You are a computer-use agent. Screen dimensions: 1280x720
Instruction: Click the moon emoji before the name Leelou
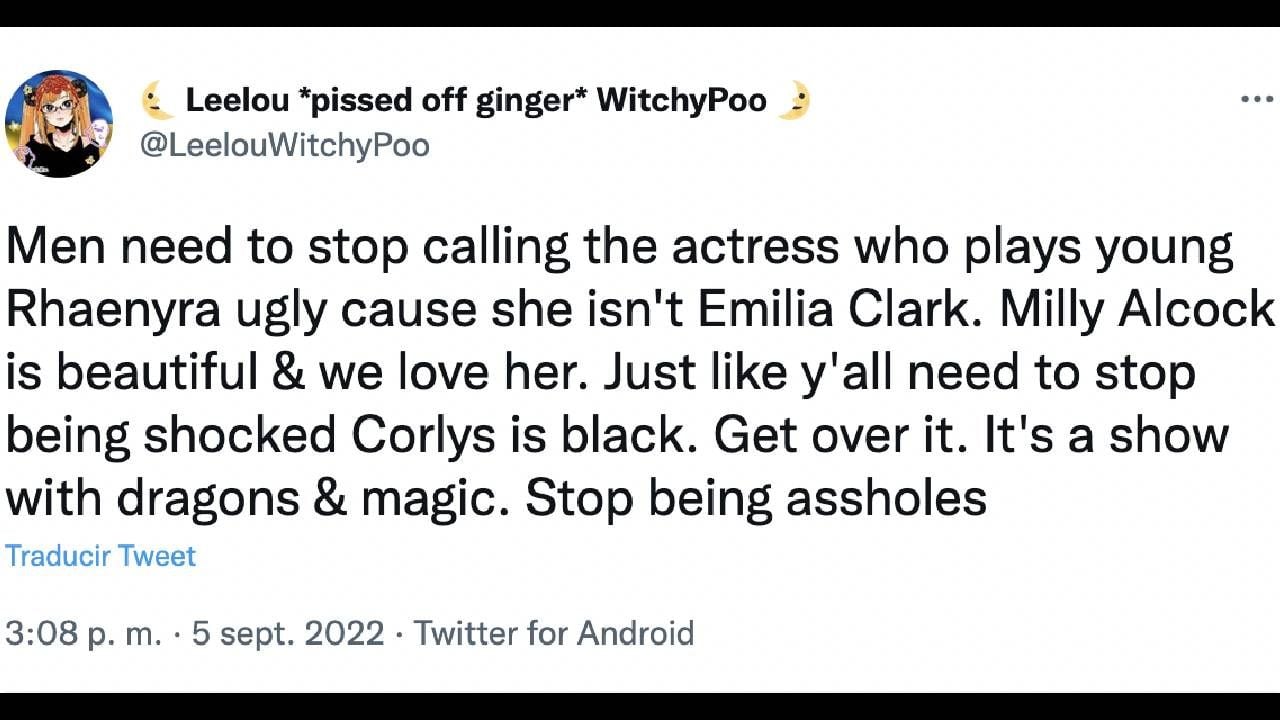155,100
